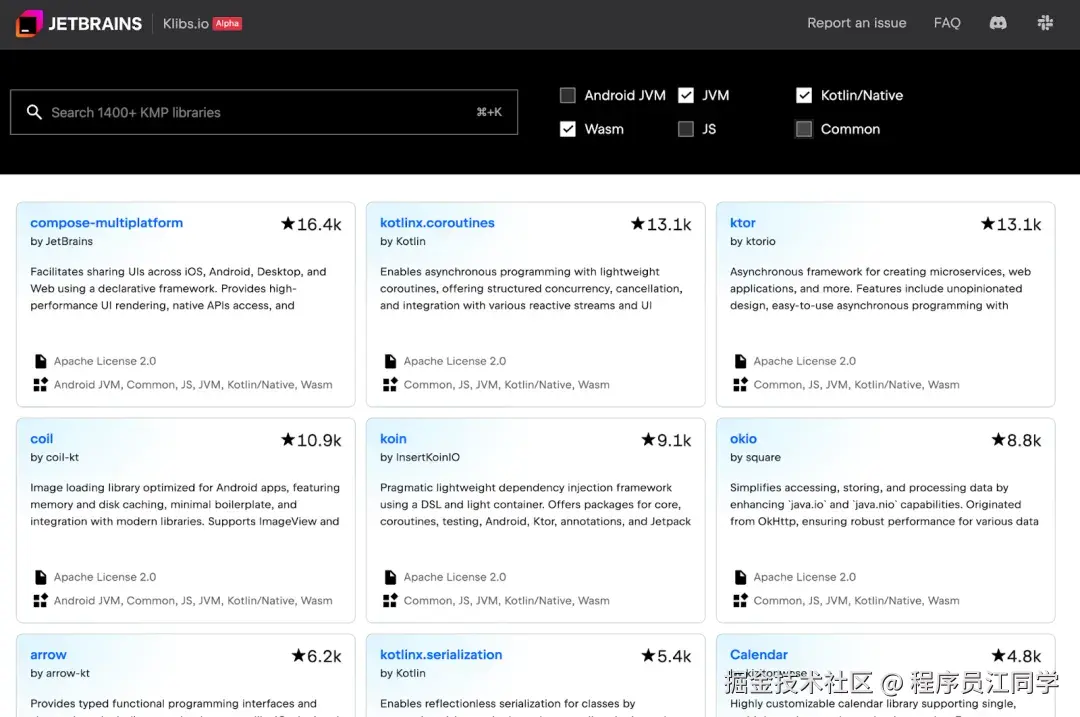Click 'by InsertKoinIO' author text
The height and width of the screenshot is (717, 1080).
point(419,457)
